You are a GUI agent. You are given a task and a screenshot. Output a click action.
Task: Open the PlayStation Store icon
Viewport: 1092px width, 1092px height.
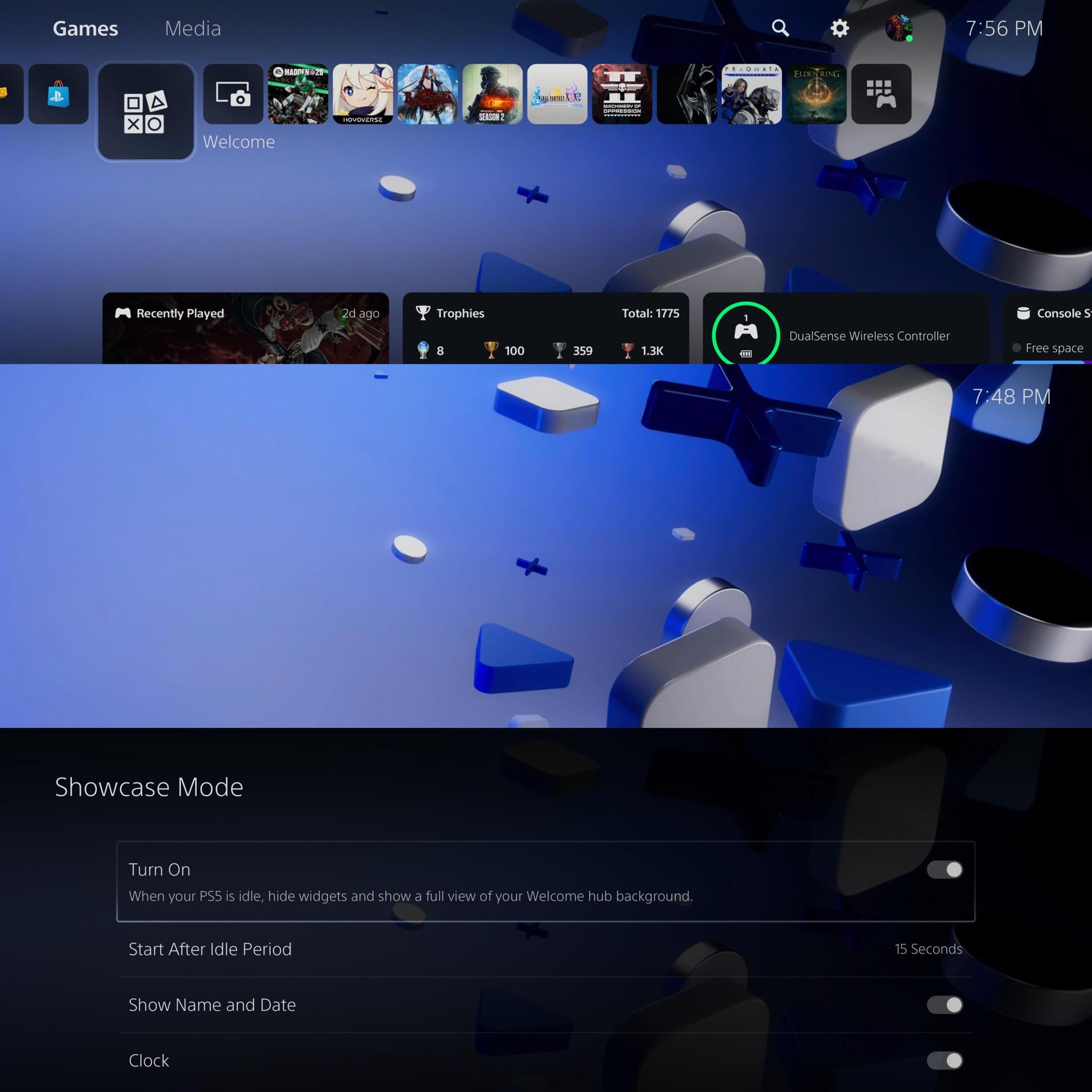59,94
